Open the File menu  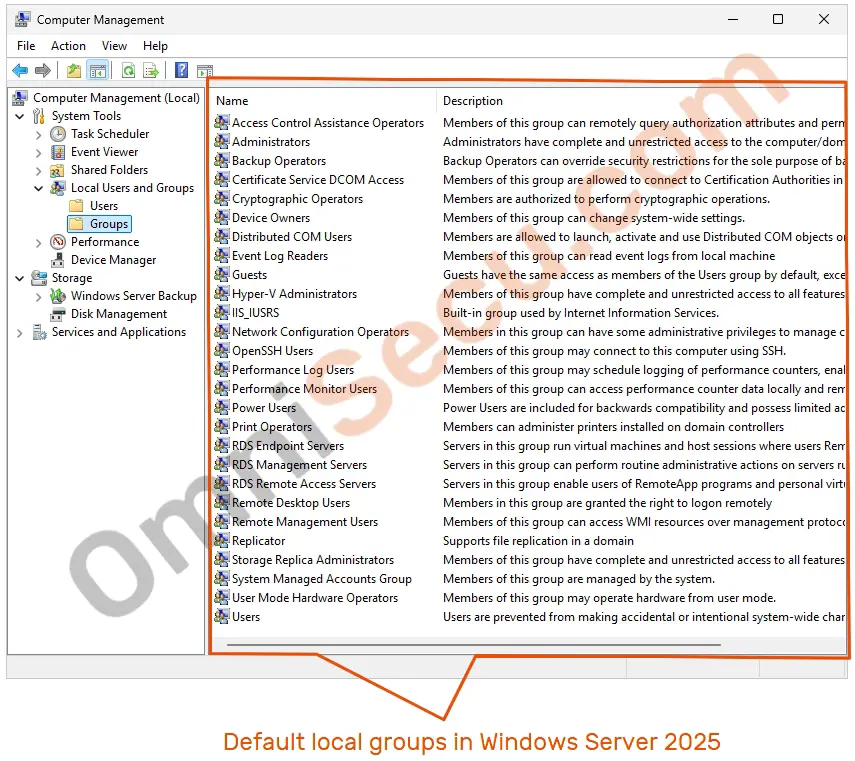click(26, 46)
